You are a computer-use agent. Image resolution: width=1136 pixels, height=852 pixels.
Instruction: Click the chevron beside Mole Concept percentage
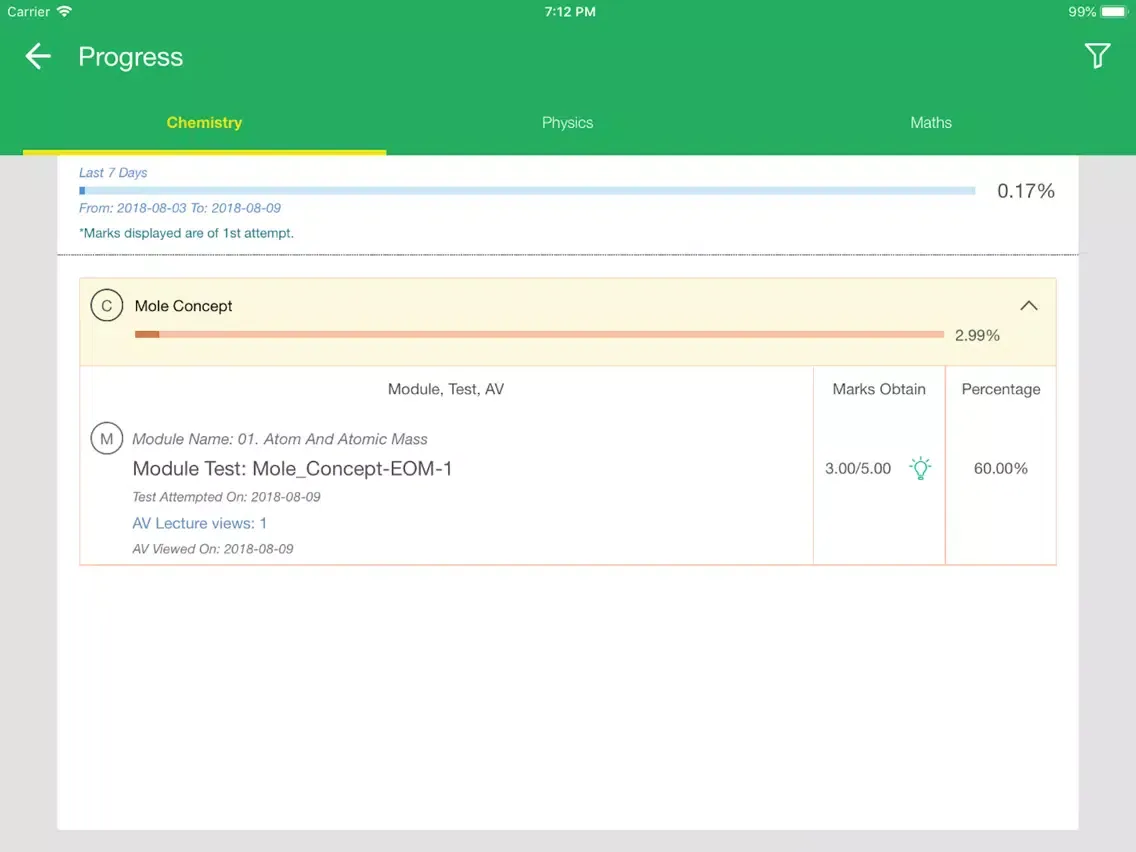tap(1029, 305)
